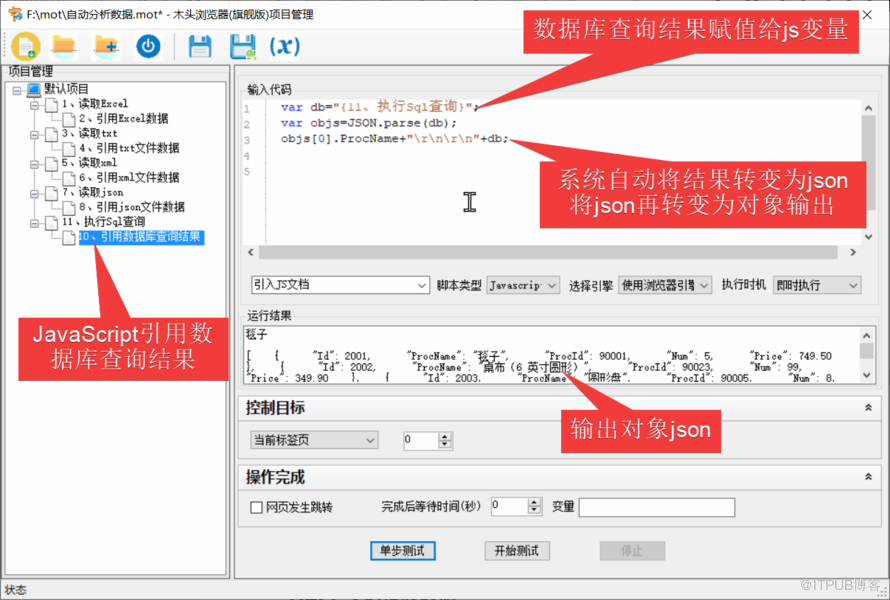This screenshot has height=600, width=890.
Task: Click page icon of 1、读取Excel
Action: 52,104
